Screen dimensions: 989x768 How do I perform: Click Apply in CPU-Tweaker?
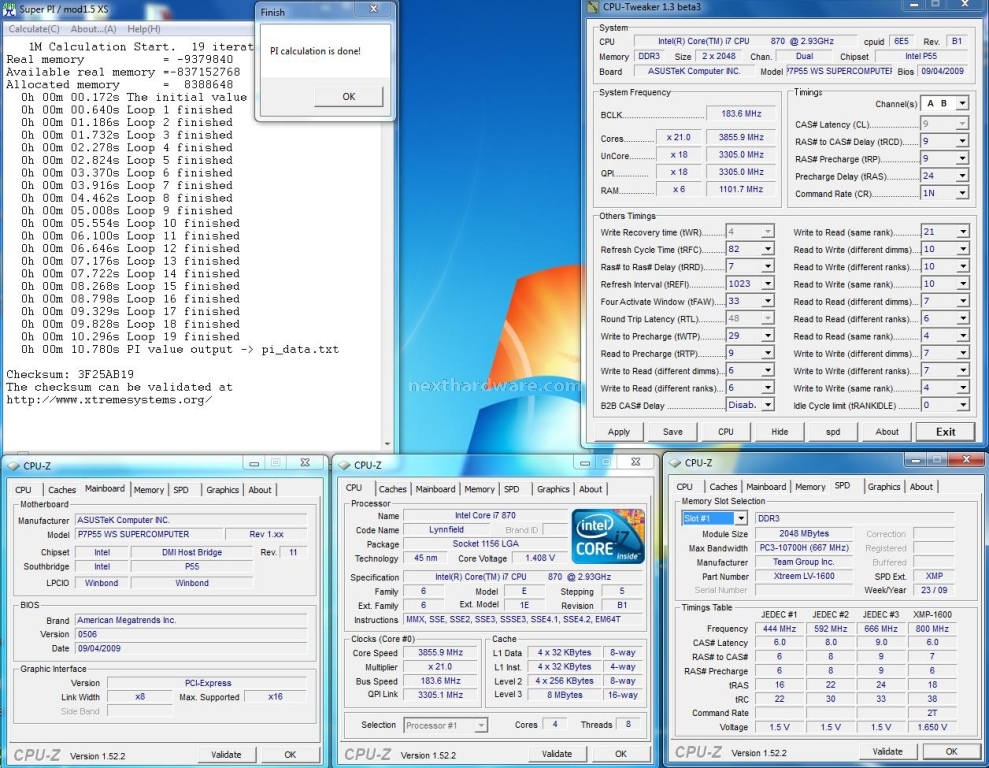tap(619, 432)
